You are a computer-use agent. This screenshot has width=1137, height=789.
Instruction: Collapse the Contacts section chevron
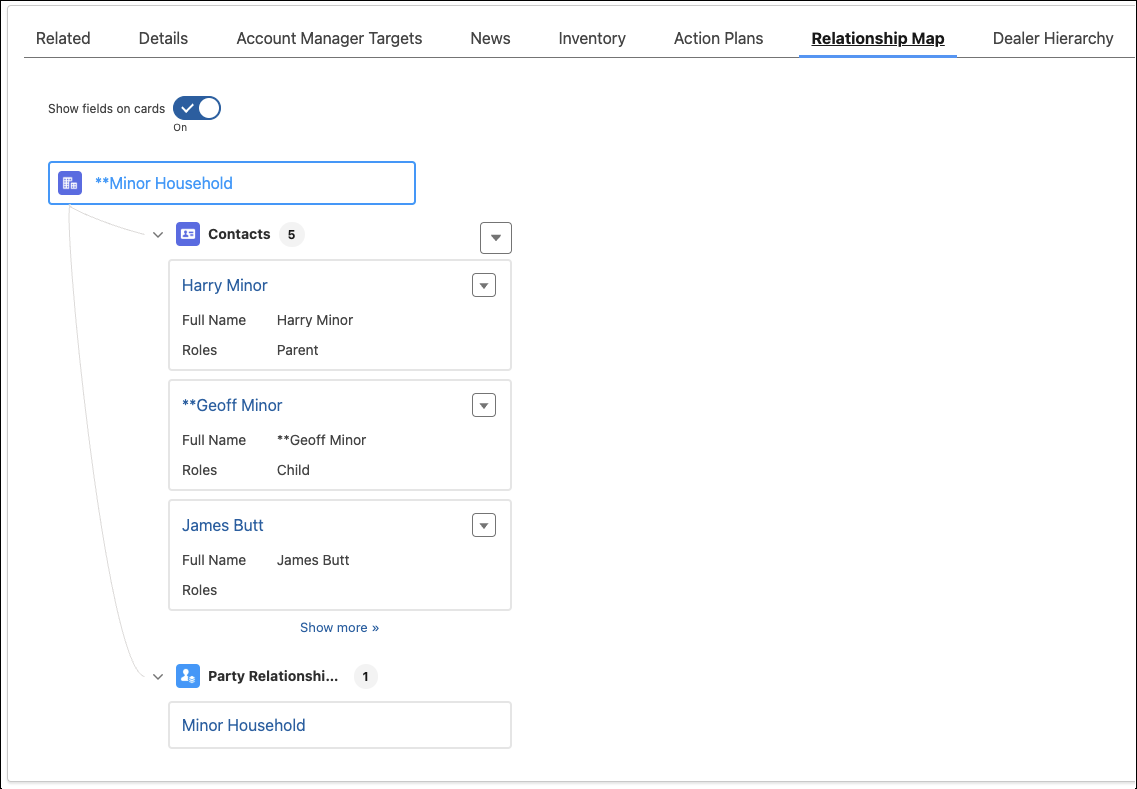coord(158,235)
